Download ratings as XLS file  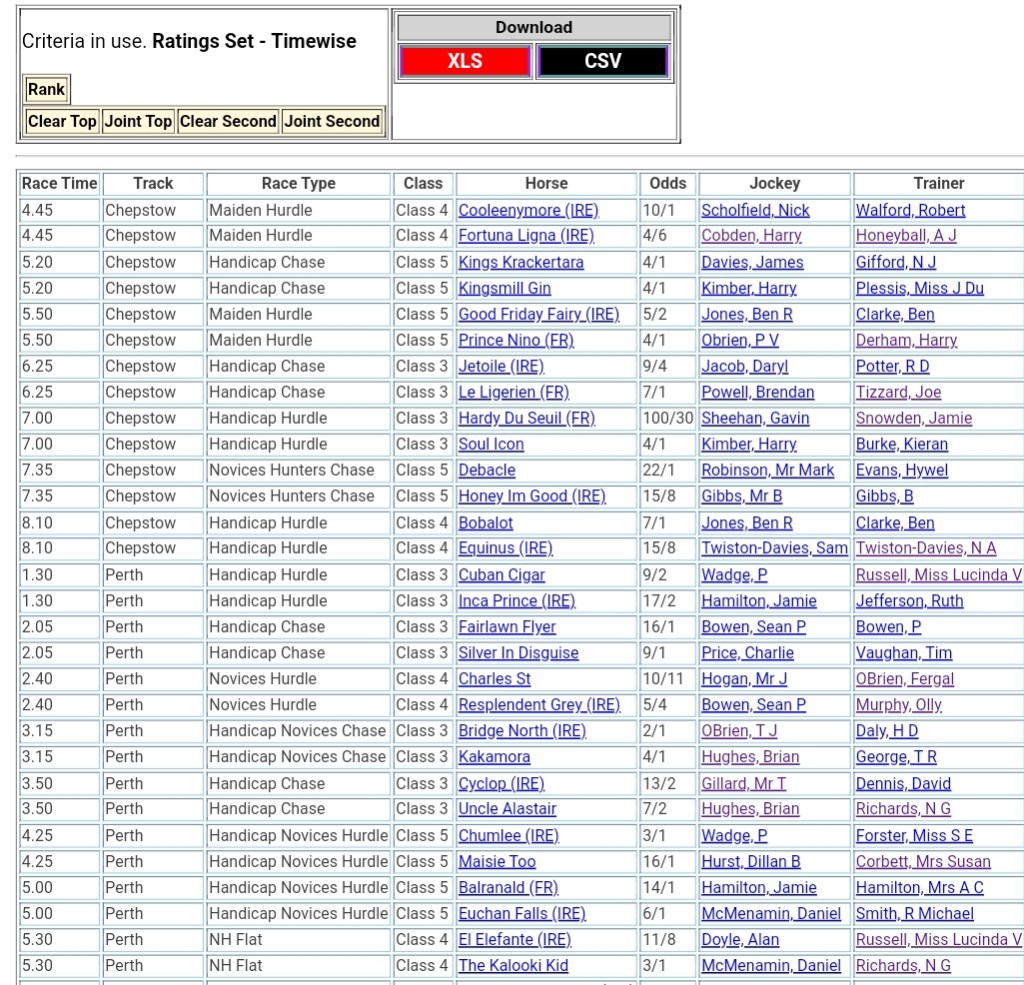[464, 61]
